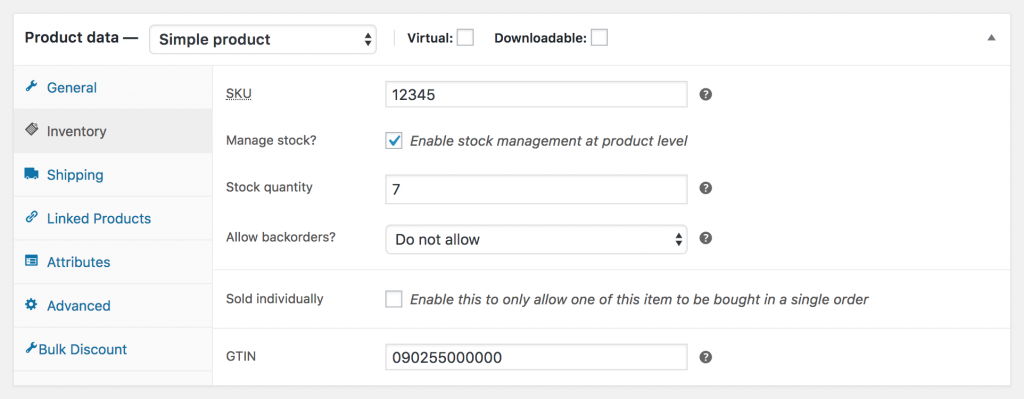Click into the Stock quantity field

point(536,189)
